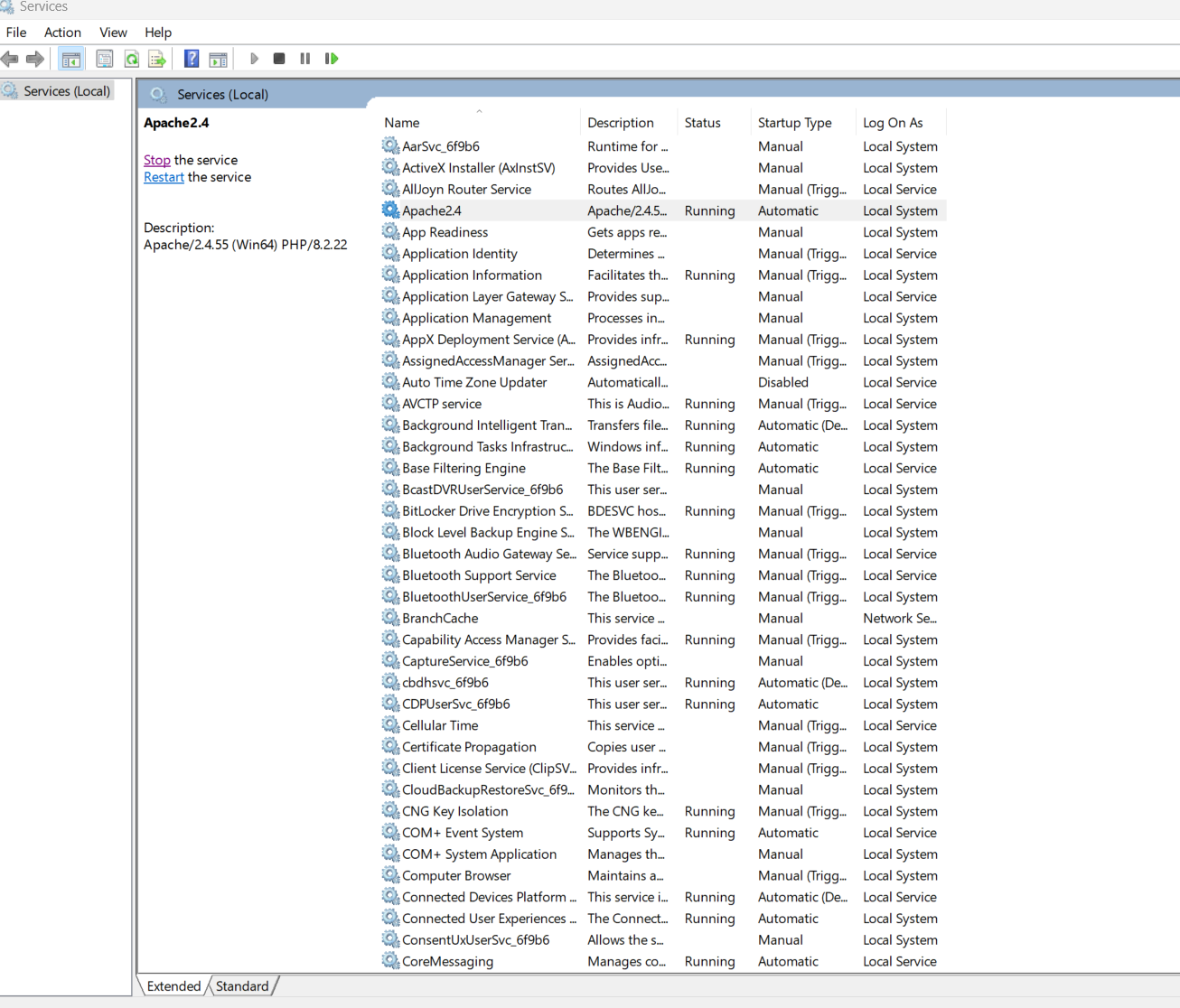Click gear icon of Certificate Propagation

tap(390, 746)
